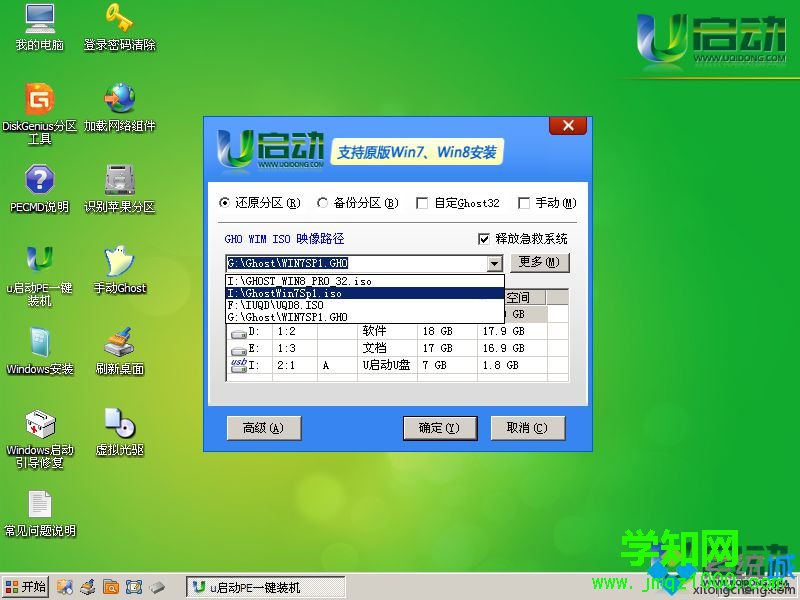Activate the u启动PE一键装机 taskbar button

point(265,587)
